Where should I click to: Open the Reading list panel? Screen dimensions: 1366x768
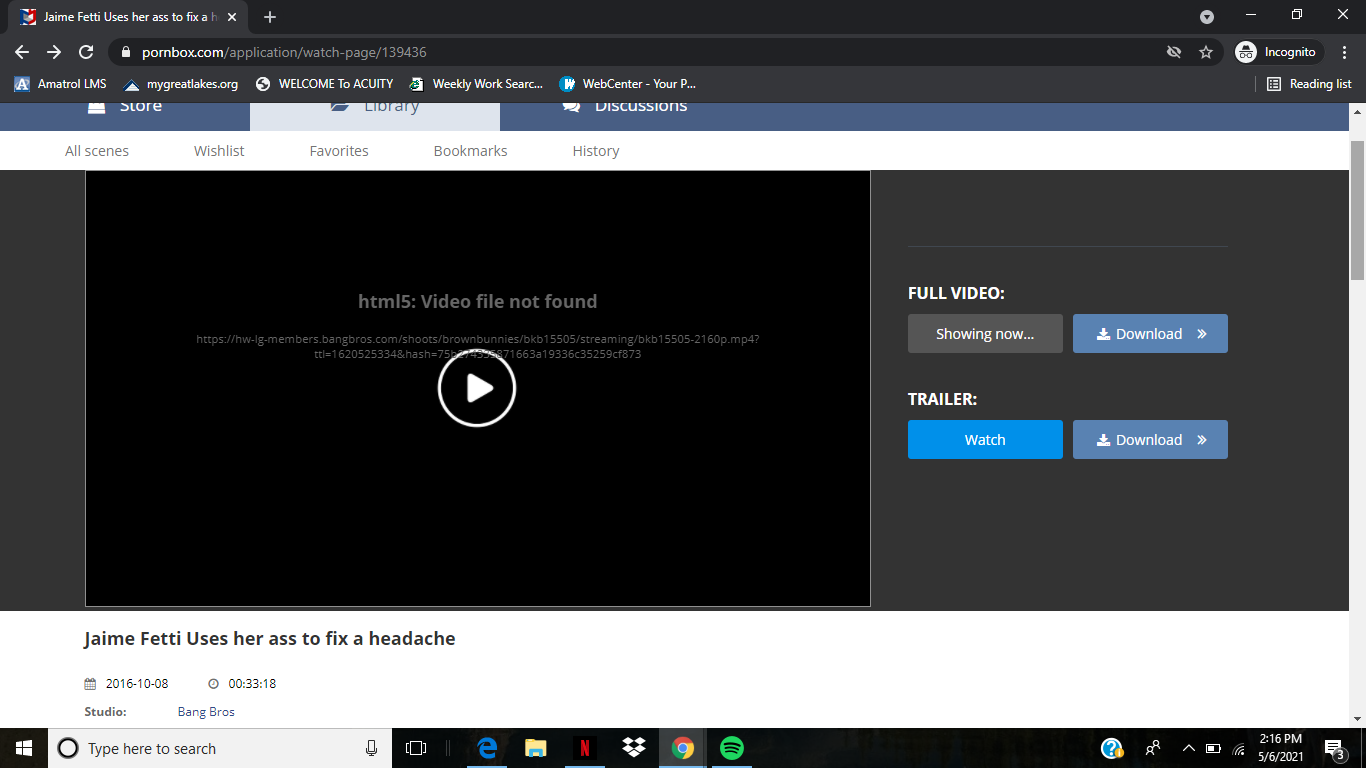point(1309,84)
